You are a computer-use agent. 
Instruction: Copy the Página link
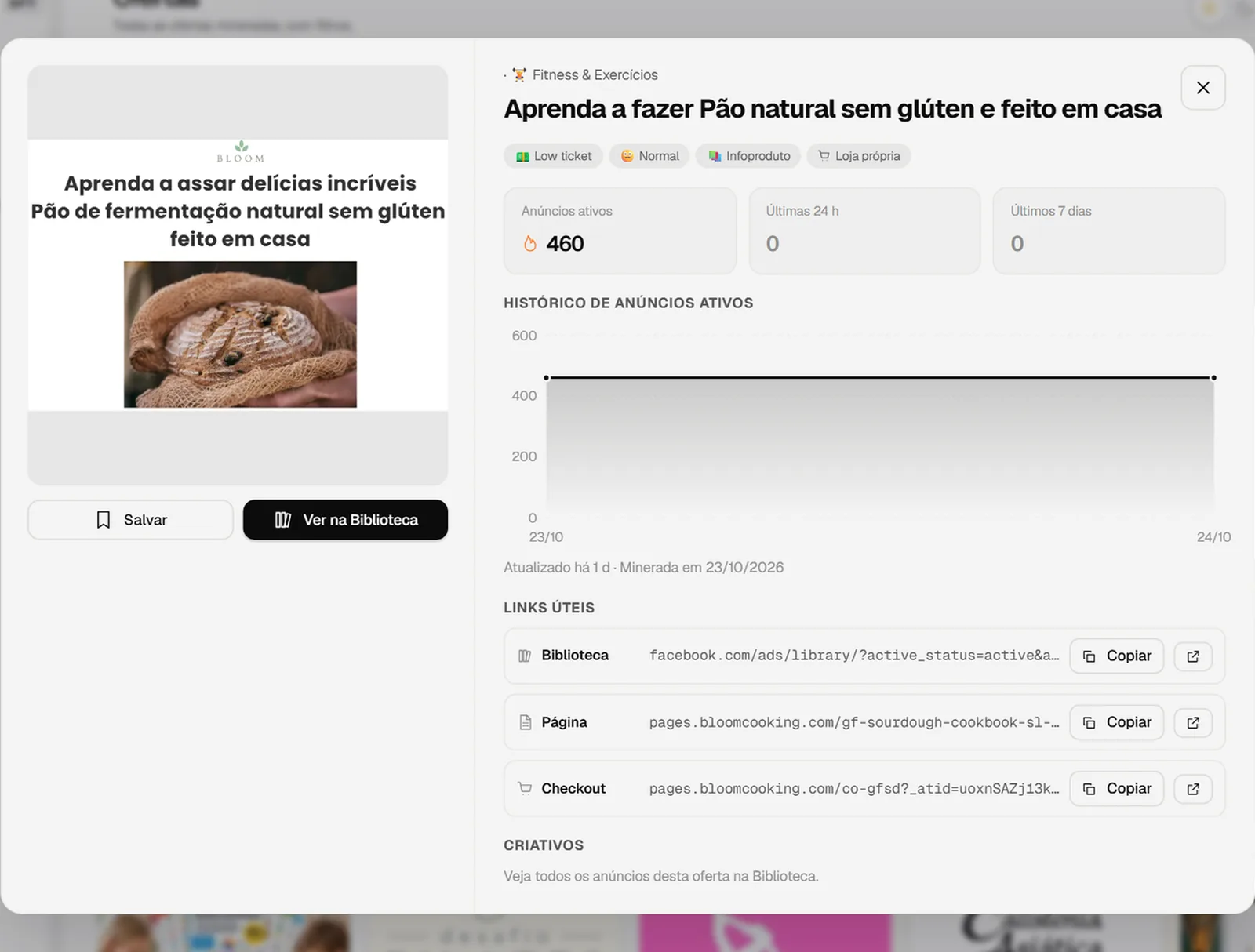[x=1116, y=722]
